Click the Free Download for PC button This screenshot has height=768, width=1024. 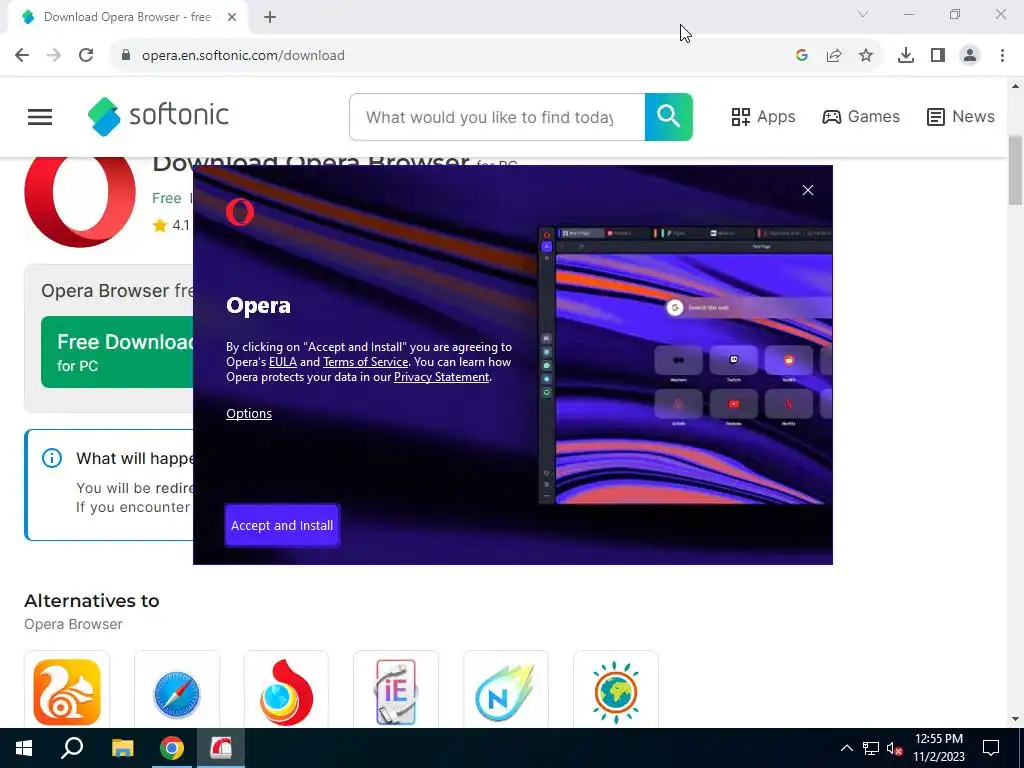[118, 352]
